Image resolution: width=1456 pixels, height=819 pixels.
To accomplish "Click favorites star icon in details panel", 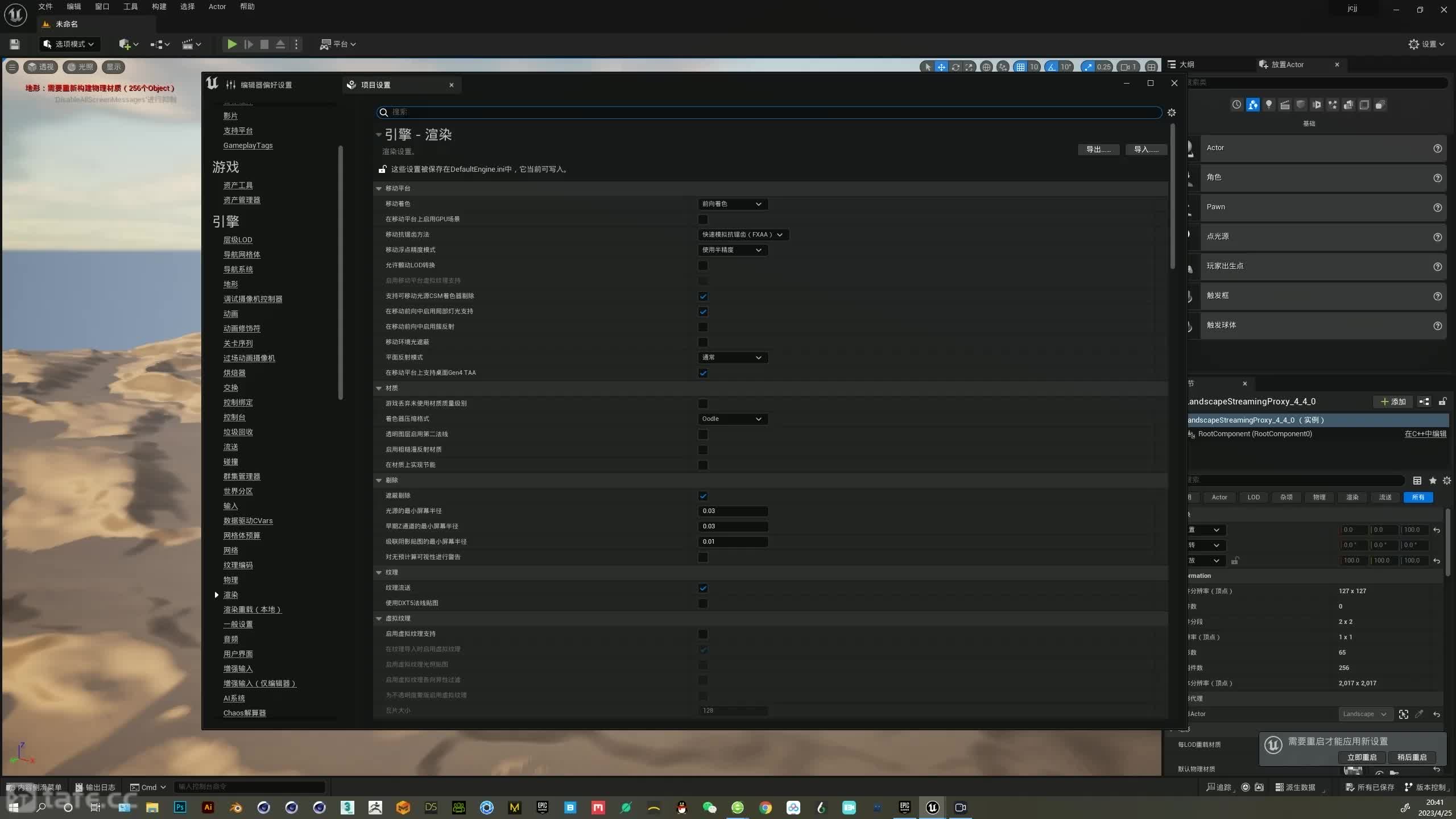I will [1433, 481].
